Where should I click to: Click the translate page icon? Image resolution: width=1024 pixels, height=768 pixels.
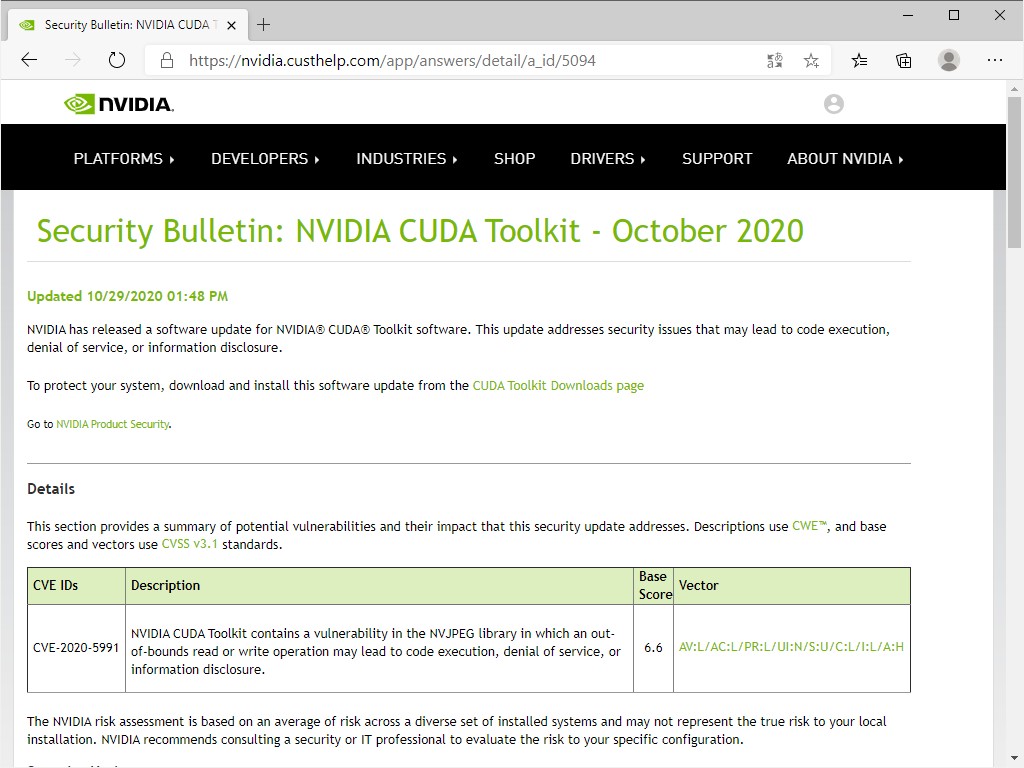(x=775, y=61)
